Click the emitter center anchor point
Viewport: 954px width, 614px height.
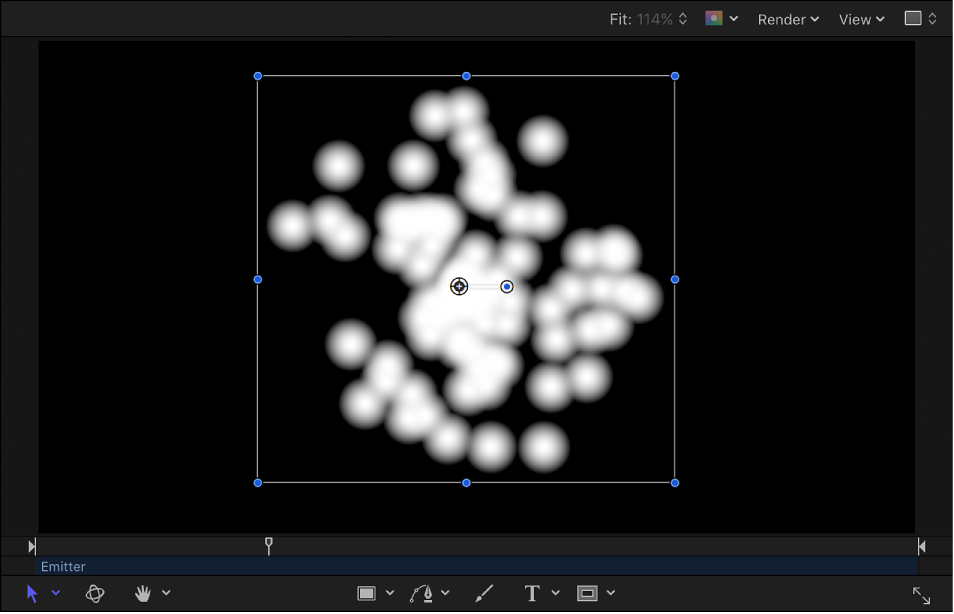click(x=460, y=286)
